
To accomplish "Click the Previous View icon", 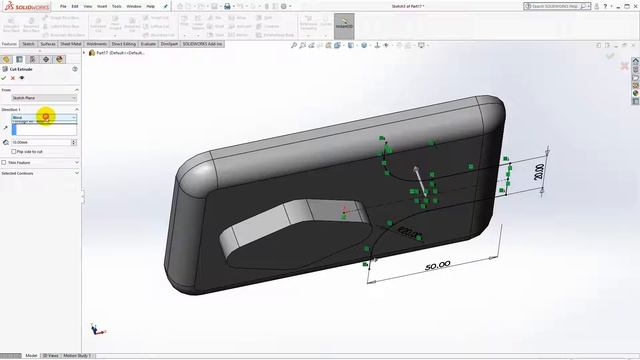I will 311,45.
